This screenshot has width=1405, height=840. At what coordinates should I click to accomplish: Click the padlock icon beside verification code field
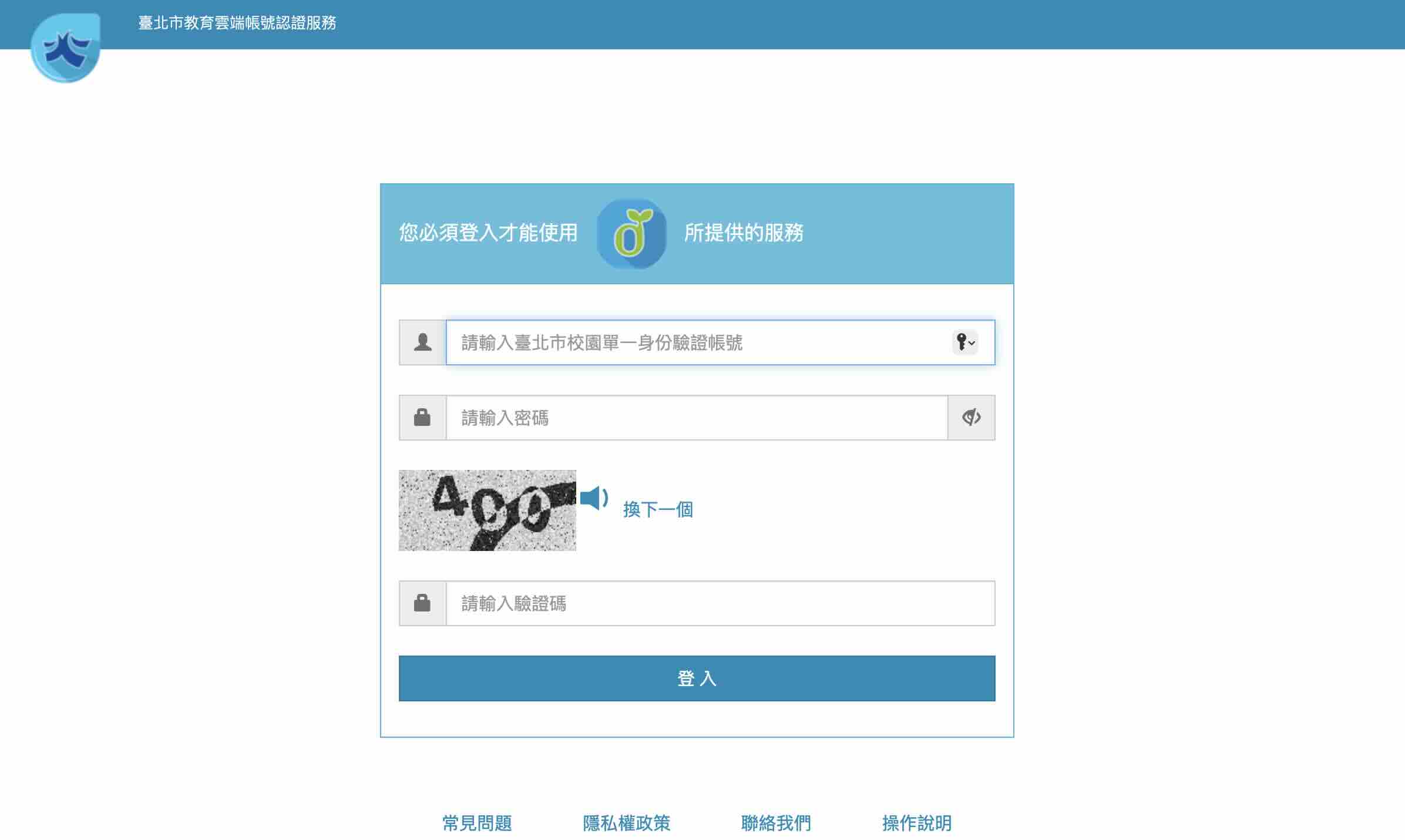pyautogui.click(x=422, y=603)
